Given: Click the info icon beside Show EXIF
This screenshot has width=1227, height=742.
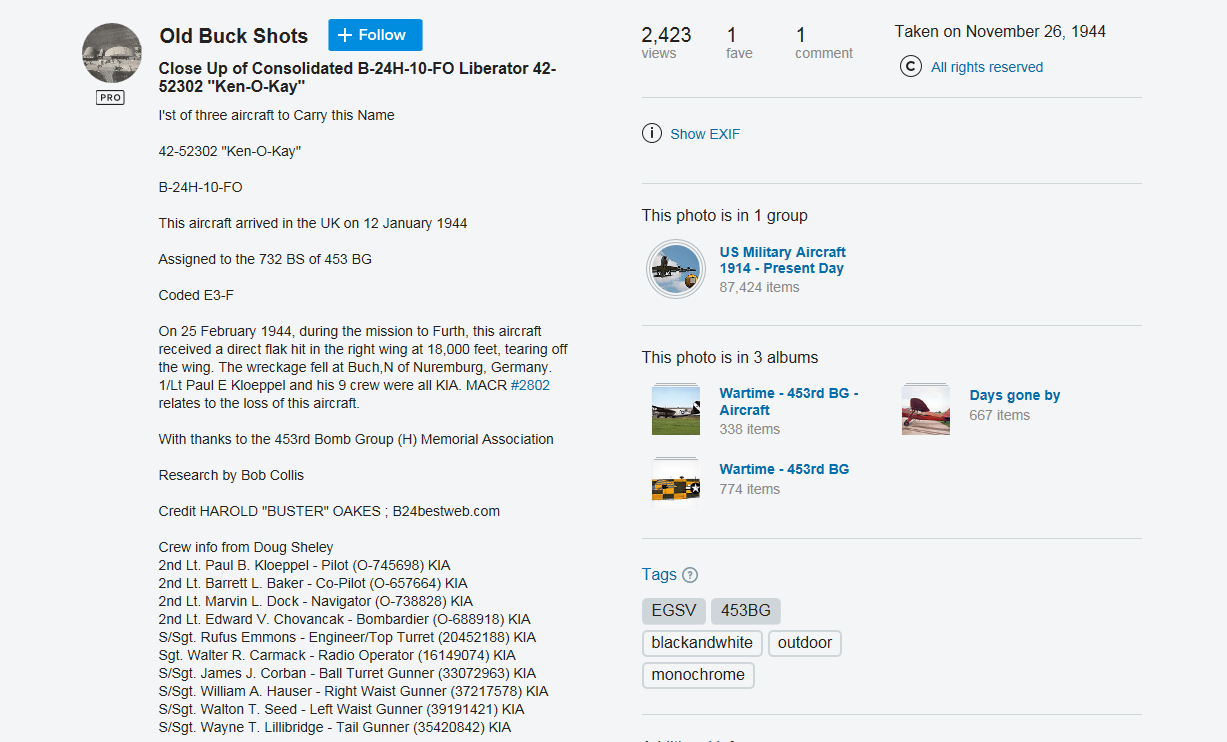Looking at the screenshot, I should [x=652, y=133].
